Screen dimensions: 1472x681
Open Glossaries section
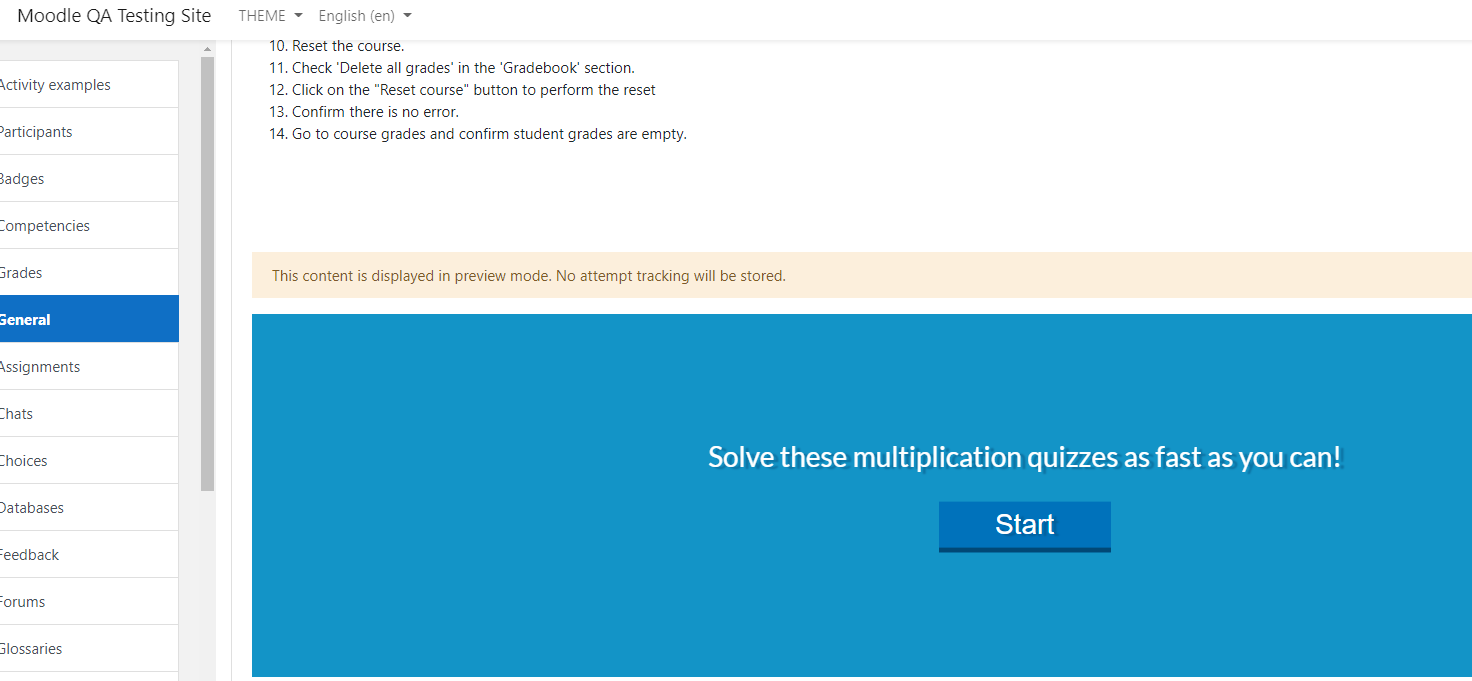tap(89, 649)
